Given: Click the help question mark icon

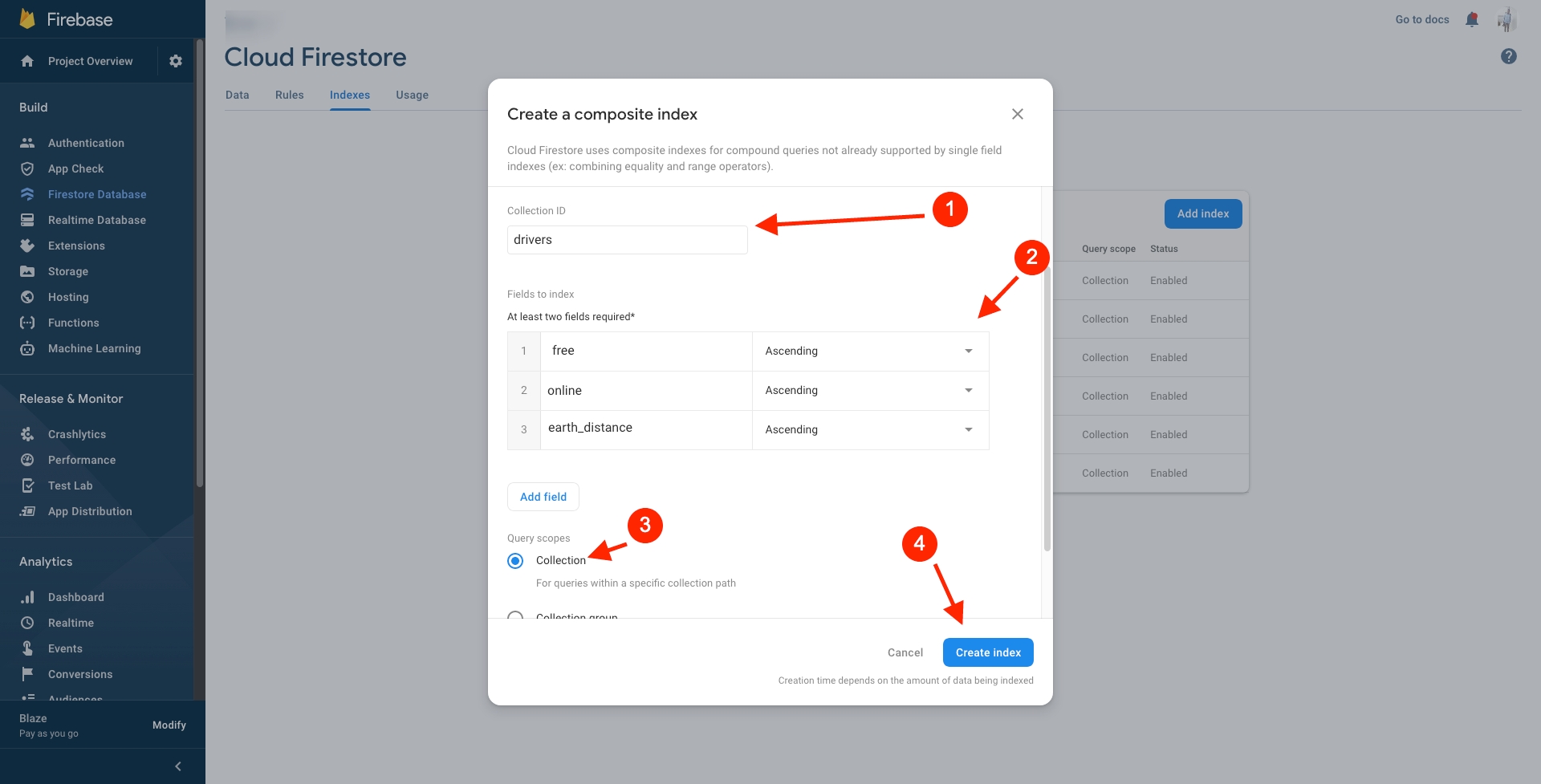Looking at the screenshot, I should [x=1508, y=56].
